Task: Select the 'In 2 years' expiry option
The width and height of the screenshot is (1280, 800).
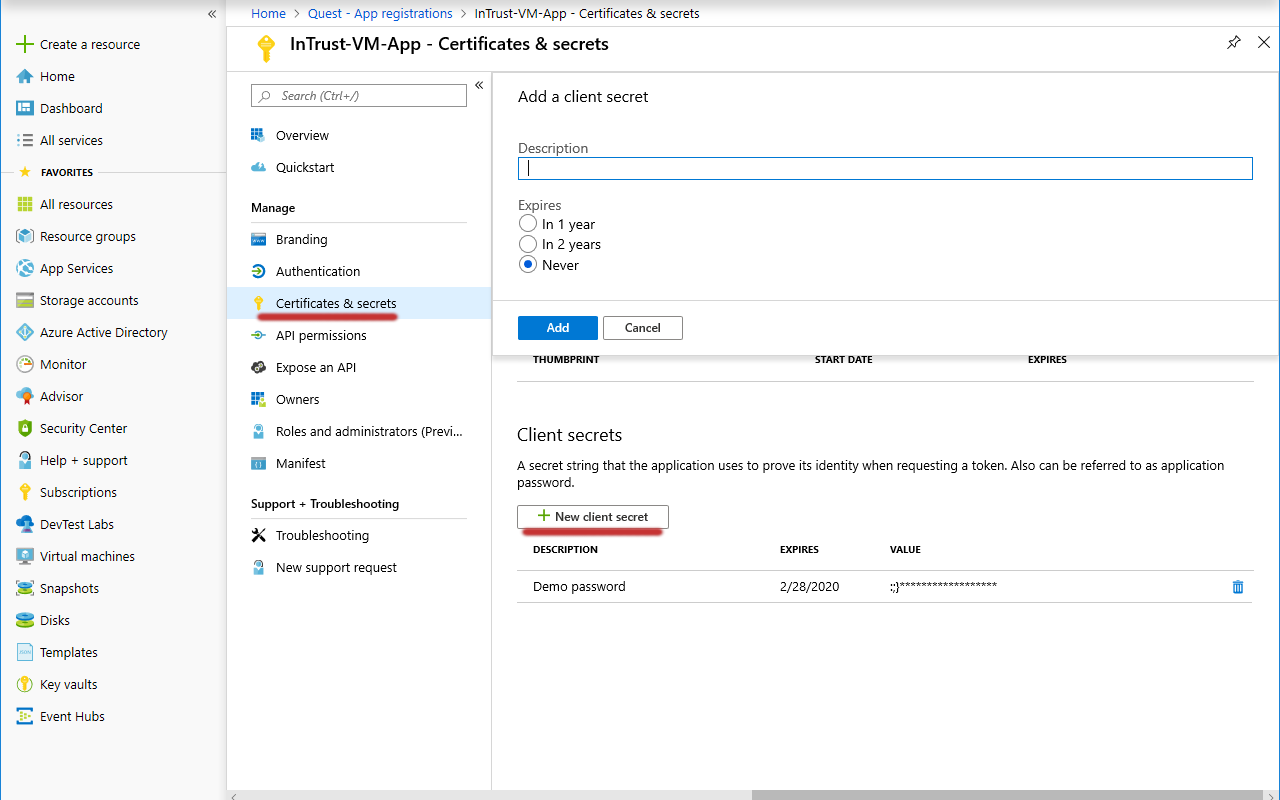Action: pos(528,244)
